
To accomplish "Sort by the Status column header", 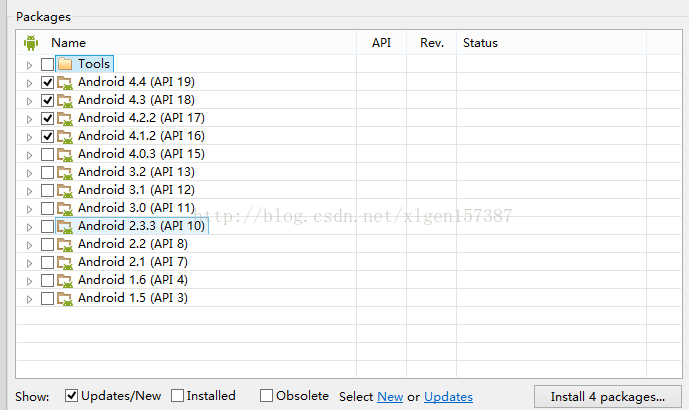I will (x=480, y=43).
